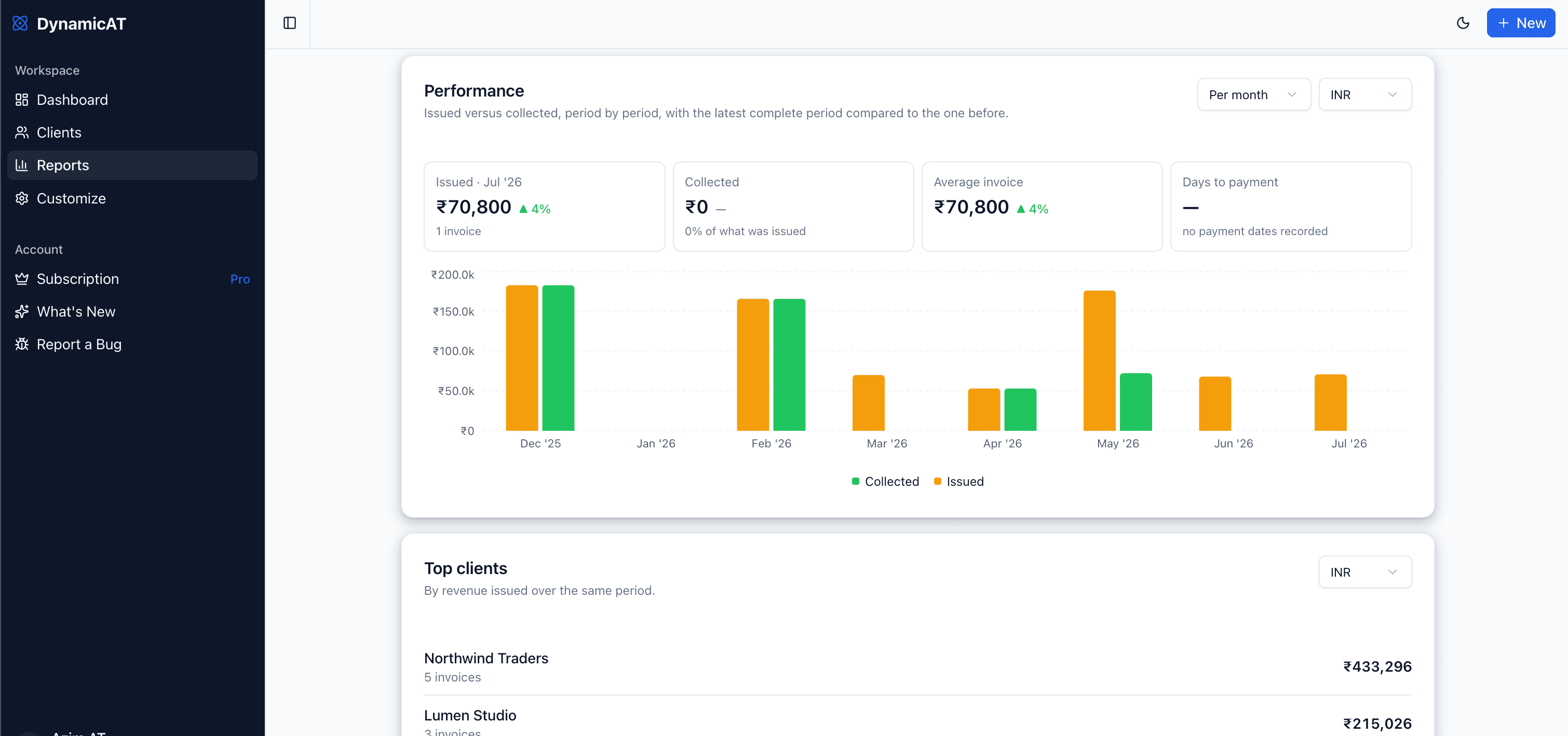Viewport: 1568px width, 736px height.
Task: Click the Per month dropdown chevron
Action: tap(1292, 94)
